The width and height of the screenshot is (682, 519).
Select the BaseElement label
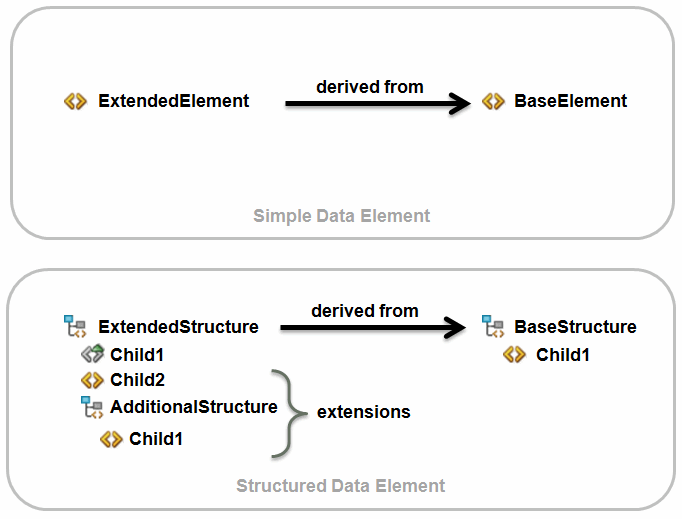(570, 101)
